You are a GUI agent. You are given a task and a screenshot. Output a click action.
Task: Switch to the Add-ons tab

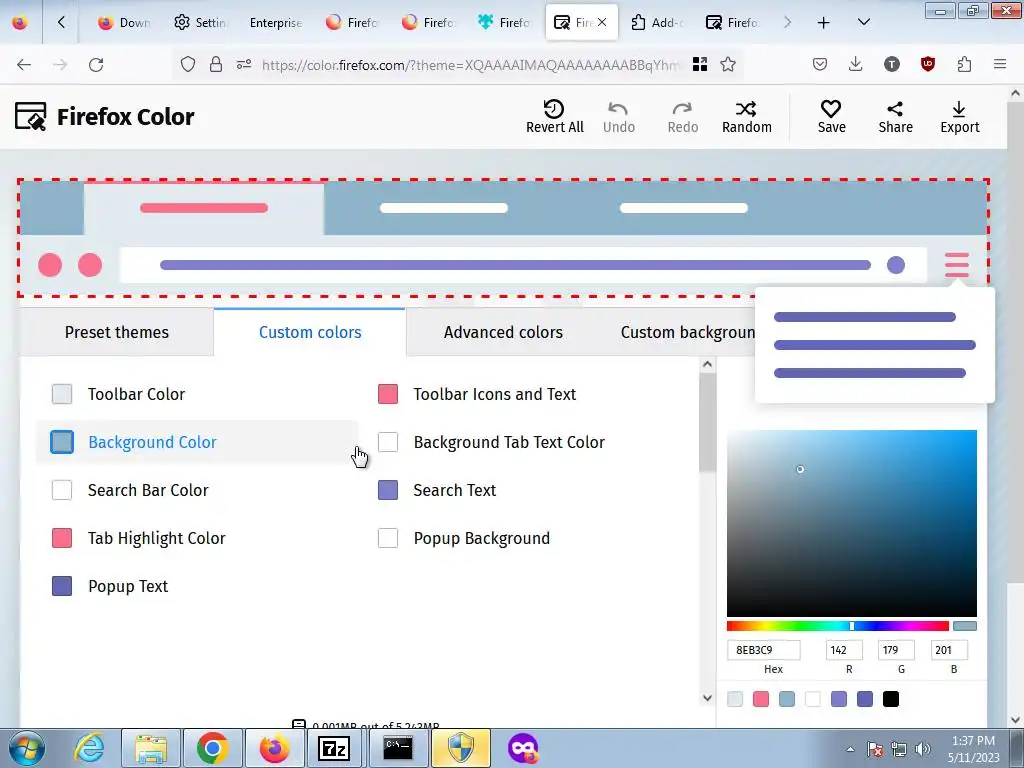[x=658, y=23]
